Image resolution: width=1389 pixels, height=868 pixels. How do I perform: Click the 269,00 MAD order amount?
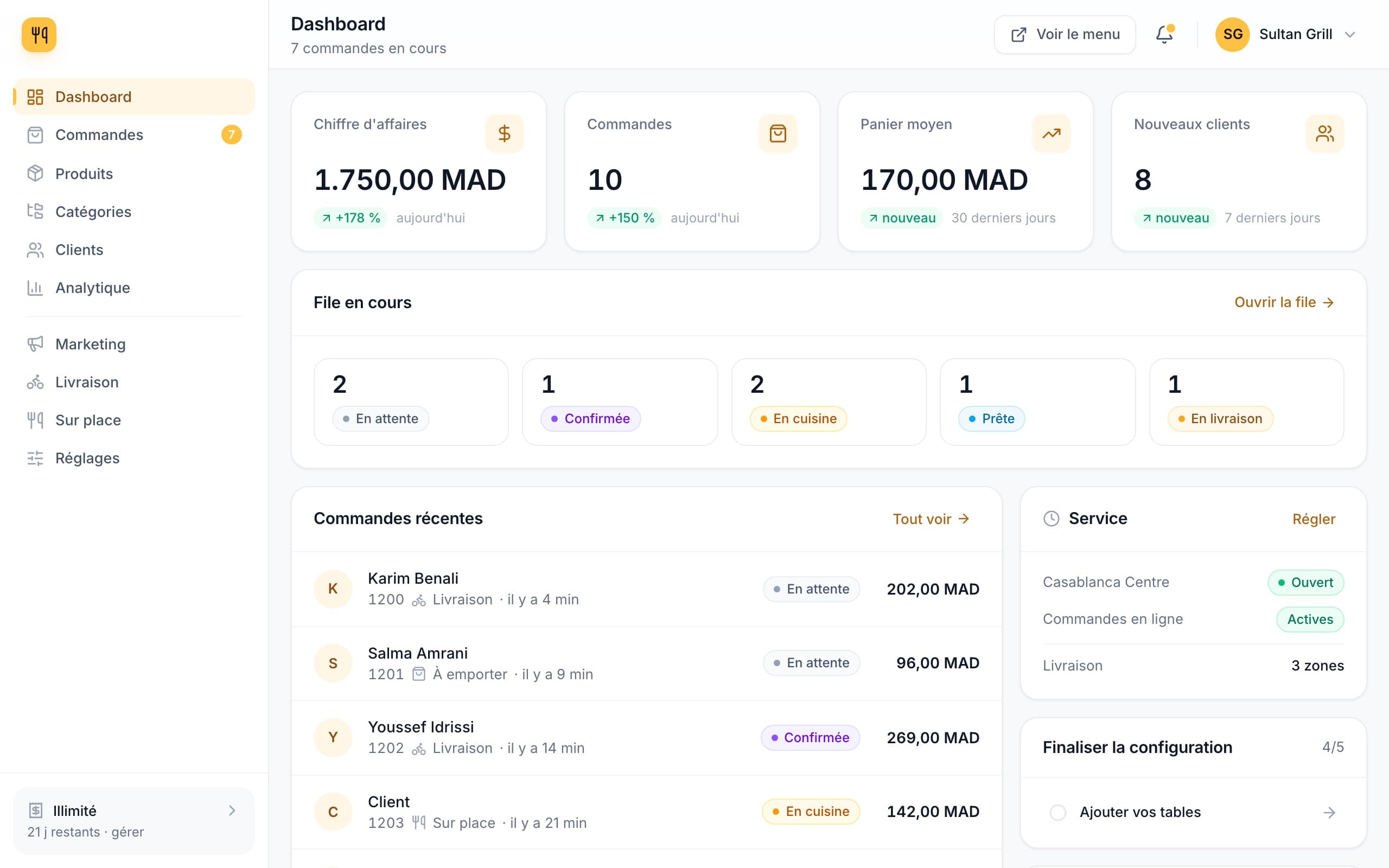933,738
